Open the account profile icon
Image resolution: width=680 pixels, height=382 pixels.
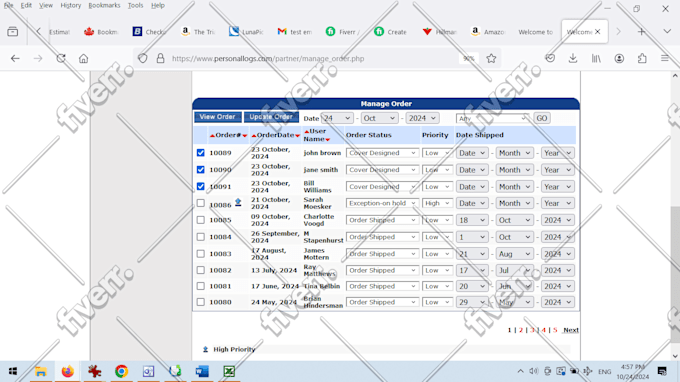click(x=619, y=59)
